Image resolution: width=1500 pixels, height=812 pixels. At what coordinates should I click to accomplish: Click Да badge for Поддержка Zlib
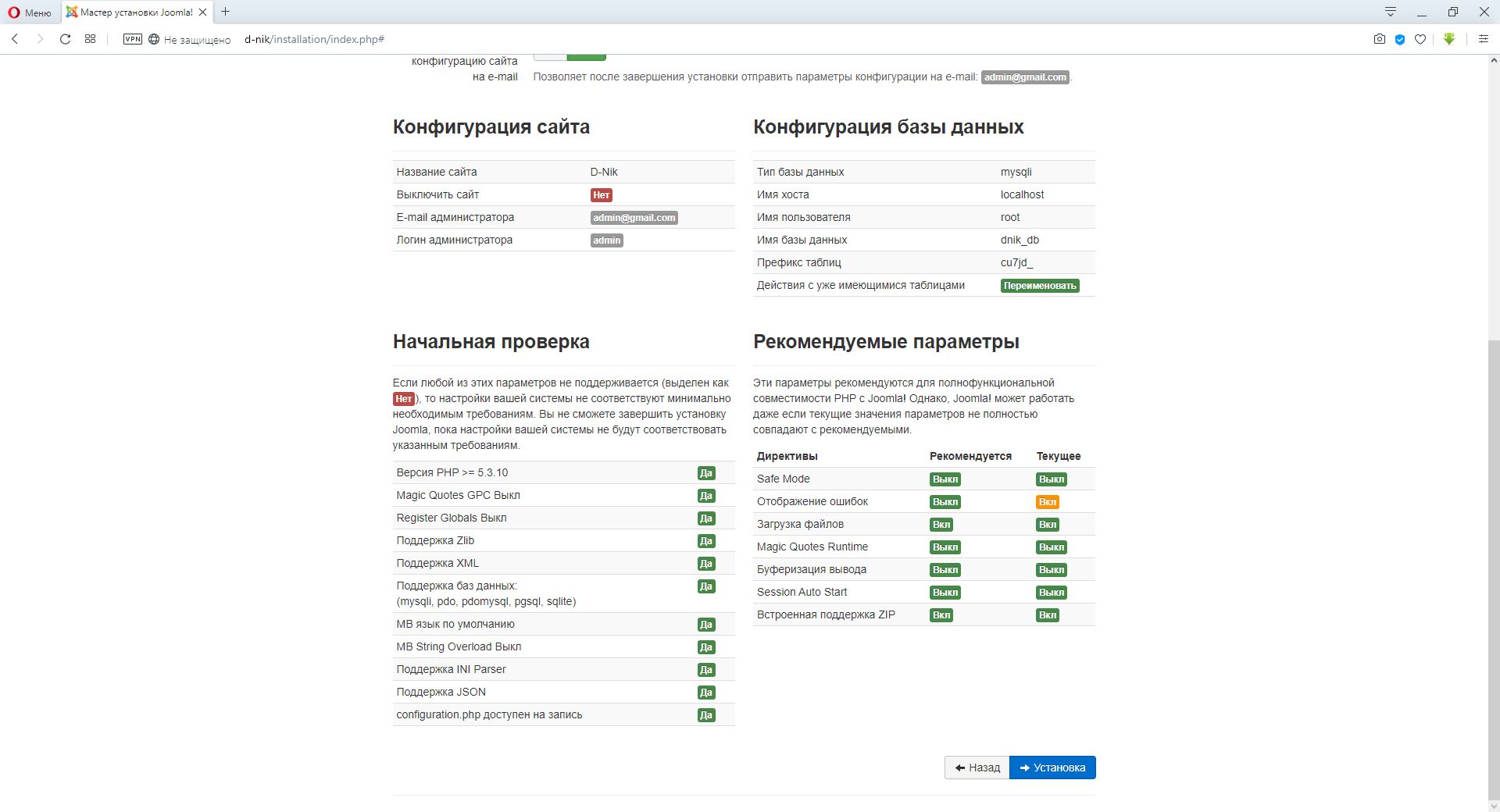706,541
